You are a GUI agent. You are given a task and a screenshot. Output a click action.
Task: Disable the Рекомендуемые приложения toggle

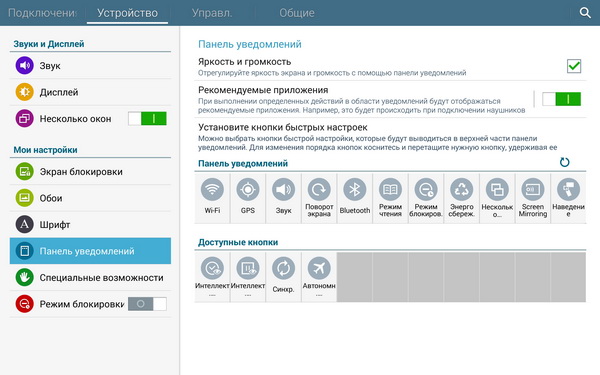pos(561,99)
